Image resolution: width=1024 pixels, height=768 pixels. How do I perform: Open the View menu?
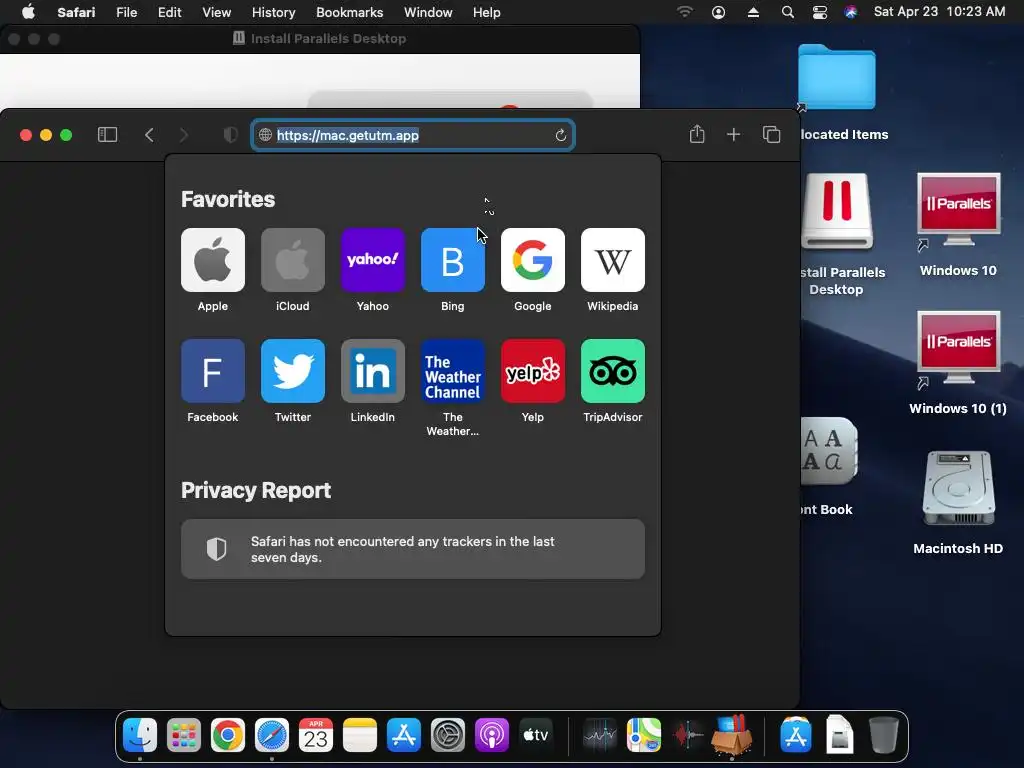point(216,12)
